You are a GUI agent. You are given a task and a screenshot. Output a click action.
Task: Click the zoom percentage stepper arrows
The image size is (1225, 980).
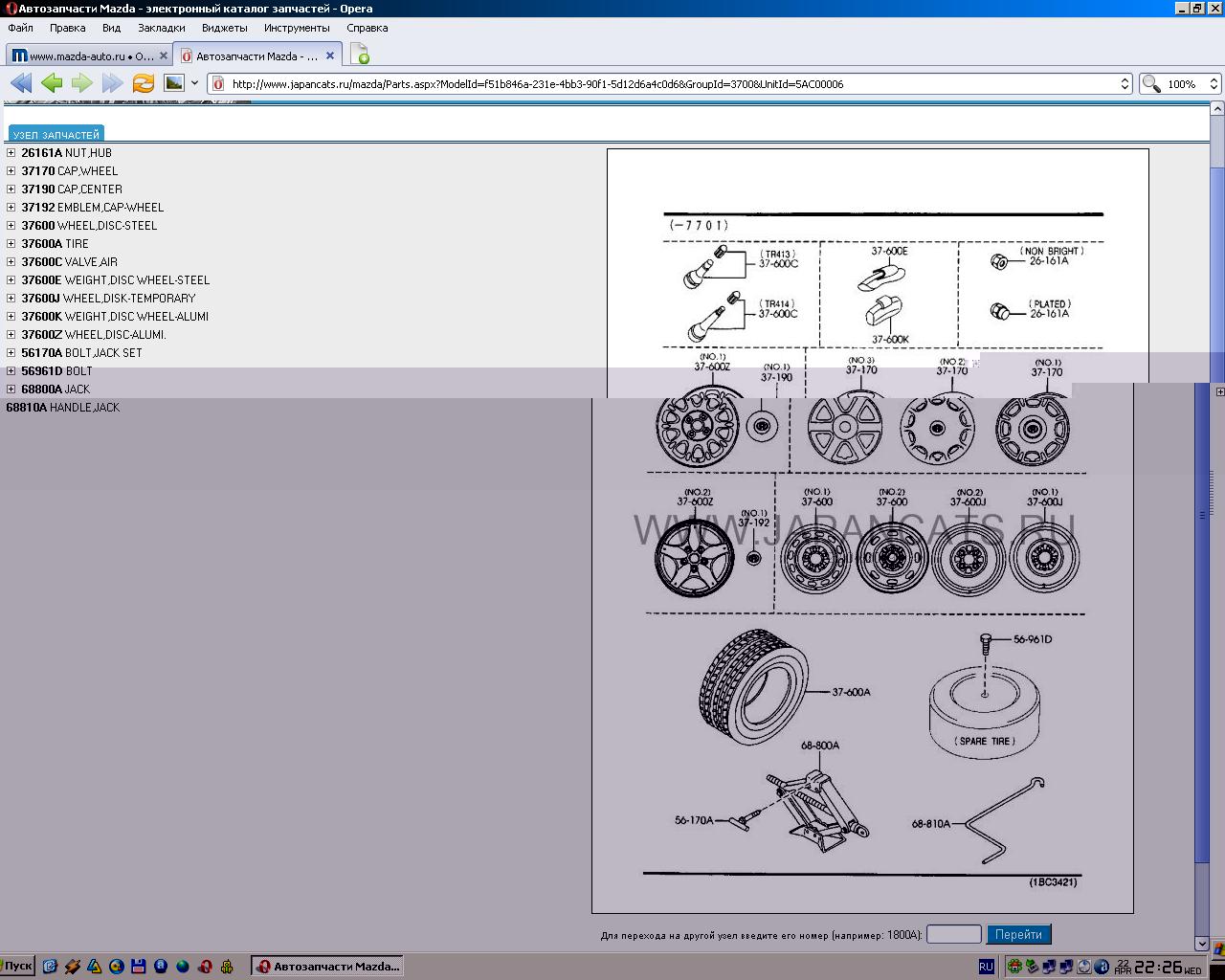tap(1214, 84)
